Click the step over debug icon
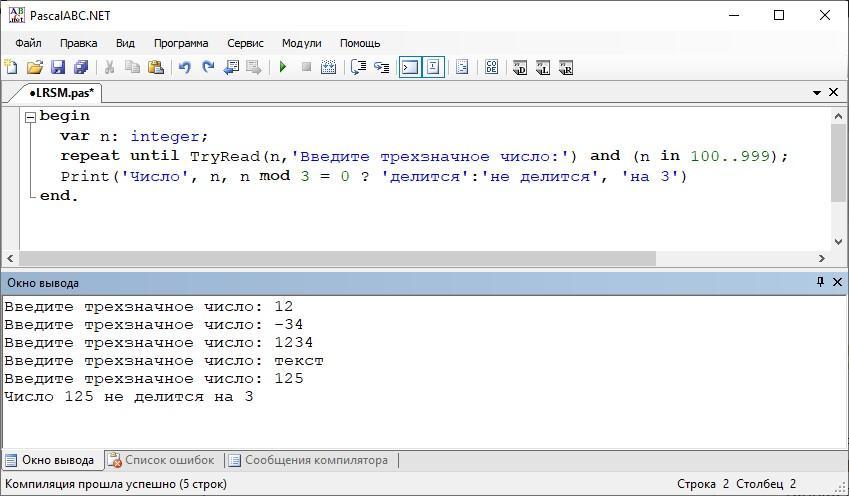The image size is (849, 496). point(358,67)
